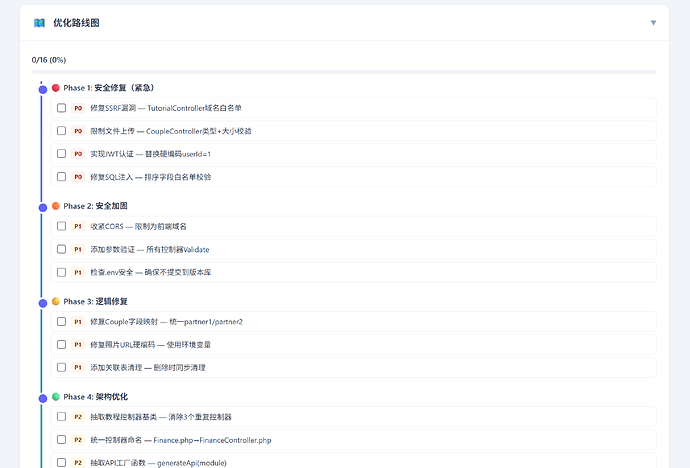Viewport: 690px width, 468px height.
Task: Click text generateApi(module)
Action: pos(192,463)
